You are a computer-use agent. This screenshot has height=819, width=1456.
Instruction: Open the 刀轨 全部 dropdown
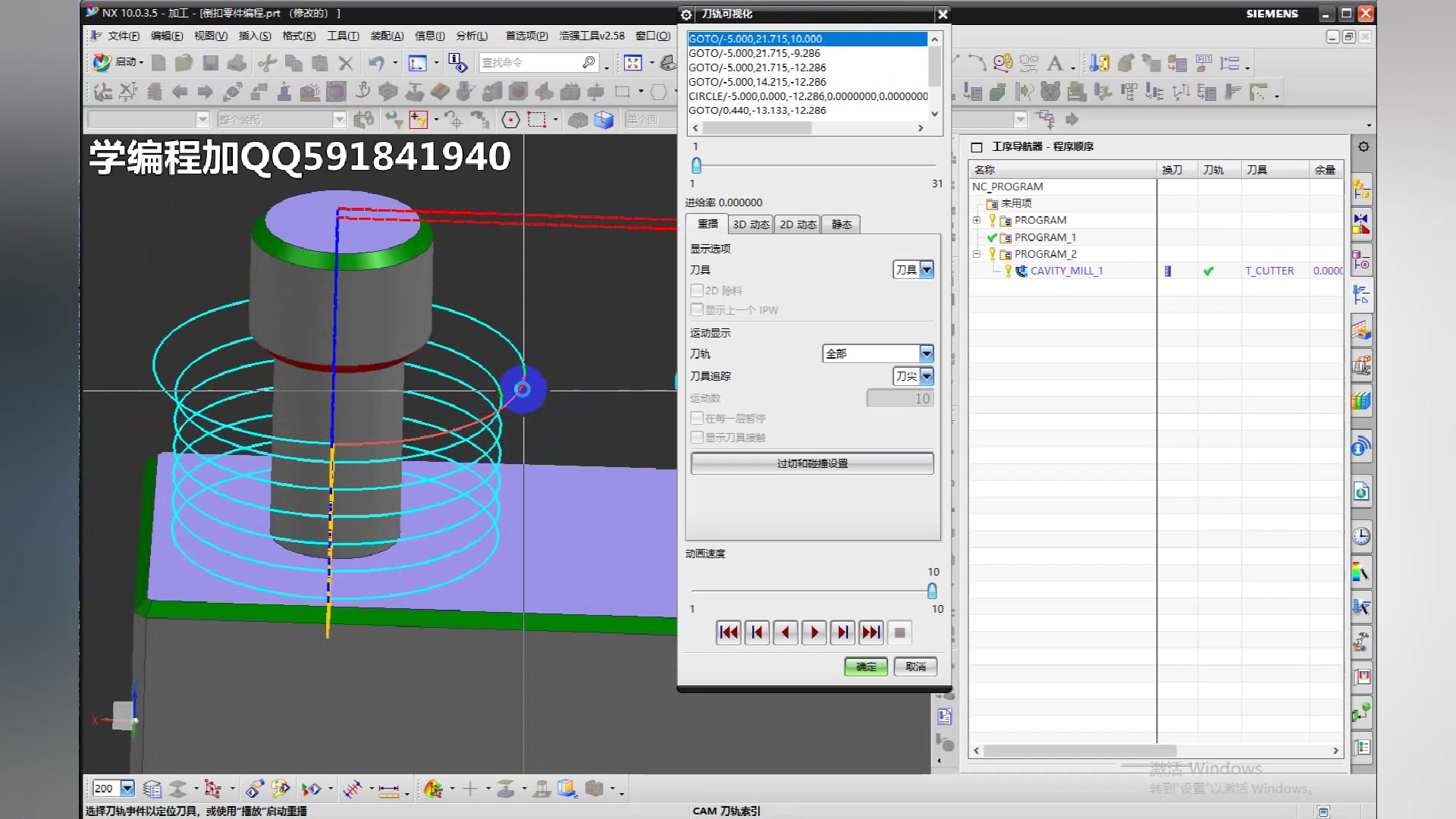tap(926, 353)
